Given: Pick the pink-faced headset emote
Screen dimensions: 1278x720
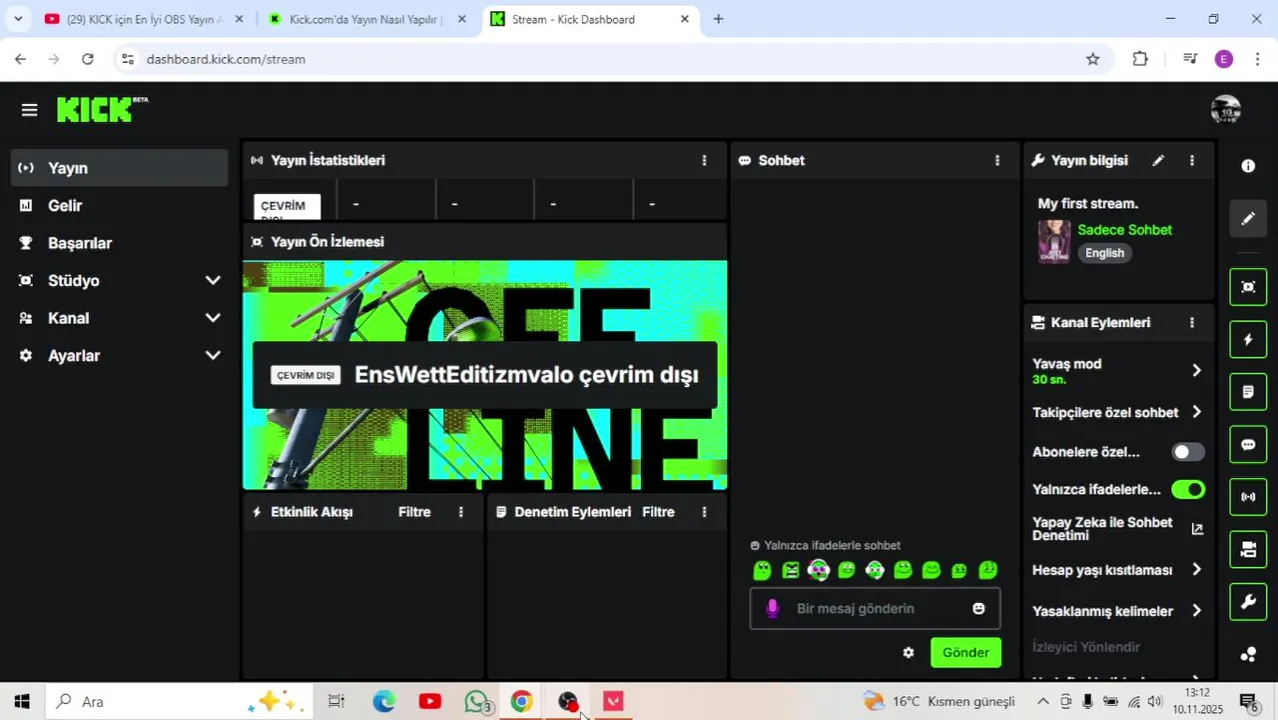Looking at the screenshot, I should (x=819, y=570).
